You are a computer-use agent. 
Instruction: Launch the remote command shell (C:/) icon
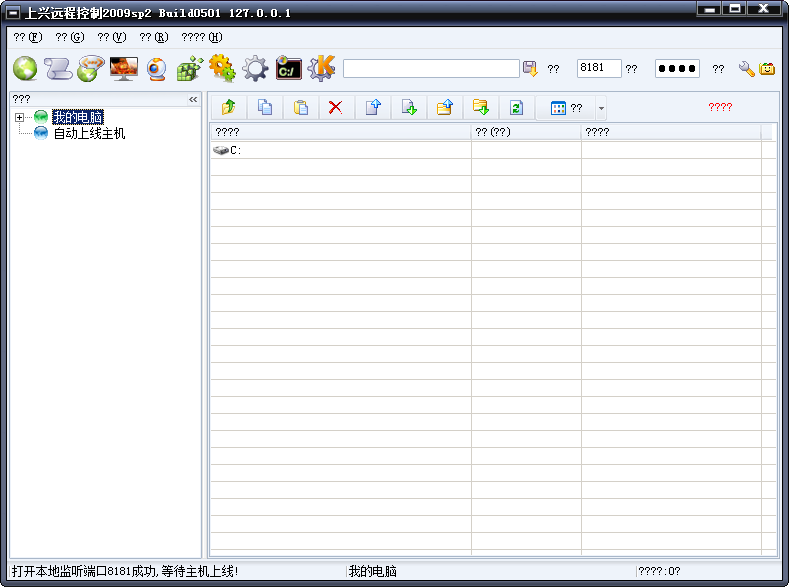(x=288, y=69)
